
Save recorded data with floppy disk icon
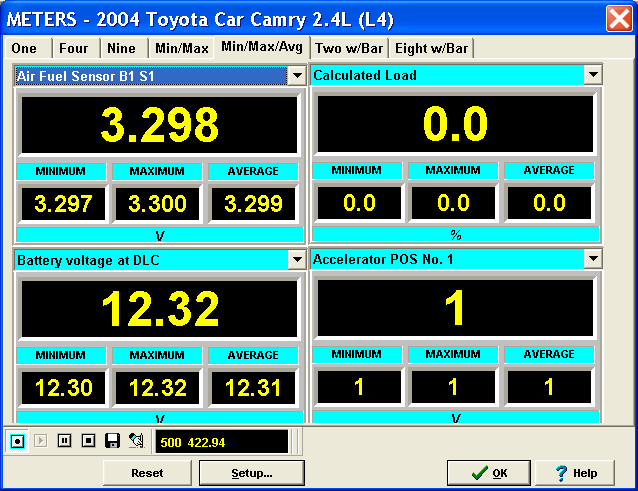click(x=112, y=441)
